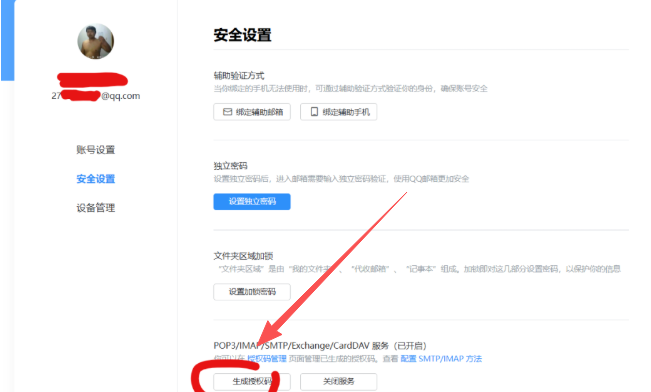The image size is (651, 392).
Task: Click the @qq.com email address text
Action: pyautogui.click(x=96, y=96)
